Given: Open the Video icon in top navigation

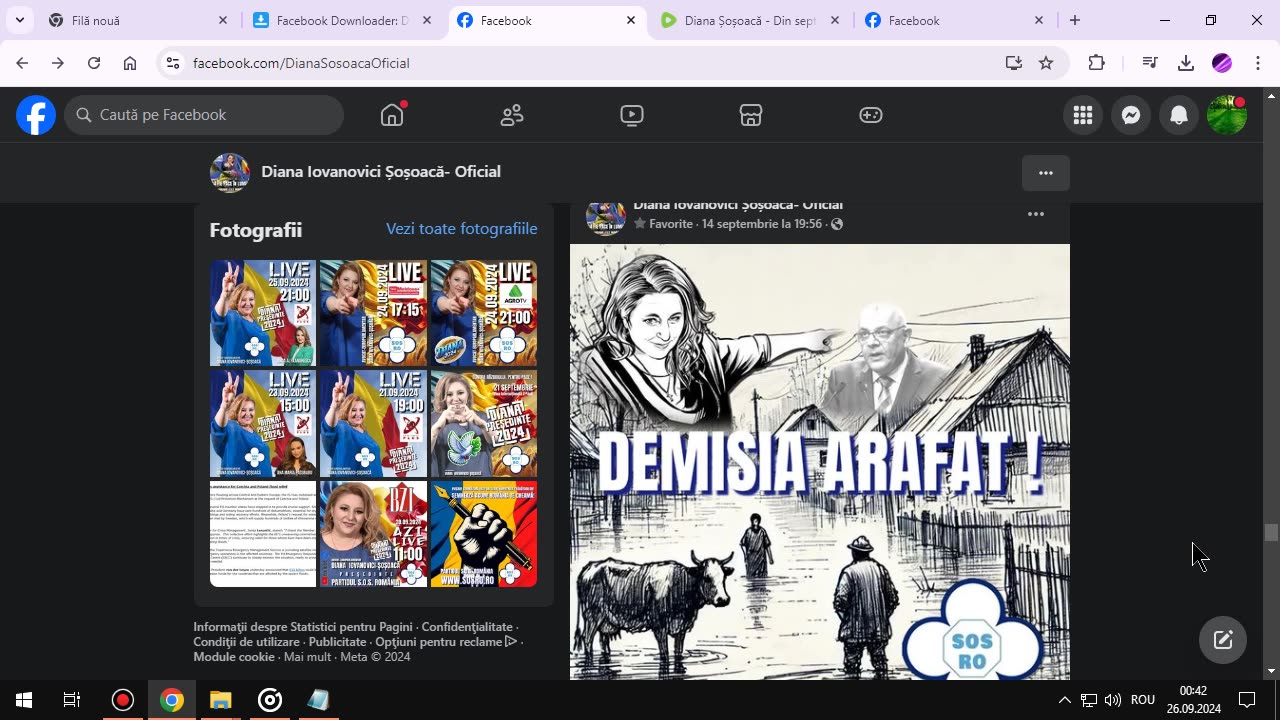Looking at the screenshot, I should [x=632, y=115].
